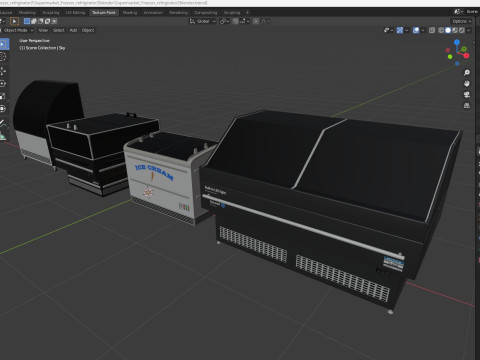Click the tweak select tool header icon
Viewport: 480px width, 360px height.
pos(14,21)
